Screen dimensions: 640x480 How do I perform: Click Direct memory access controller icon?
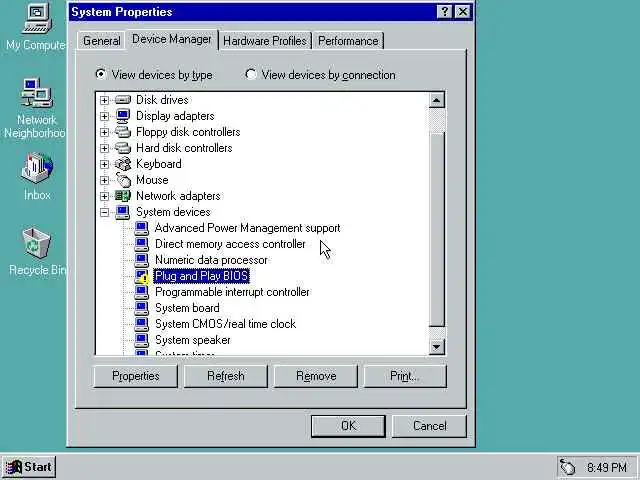pyautogui.click(x=142, y=244)
